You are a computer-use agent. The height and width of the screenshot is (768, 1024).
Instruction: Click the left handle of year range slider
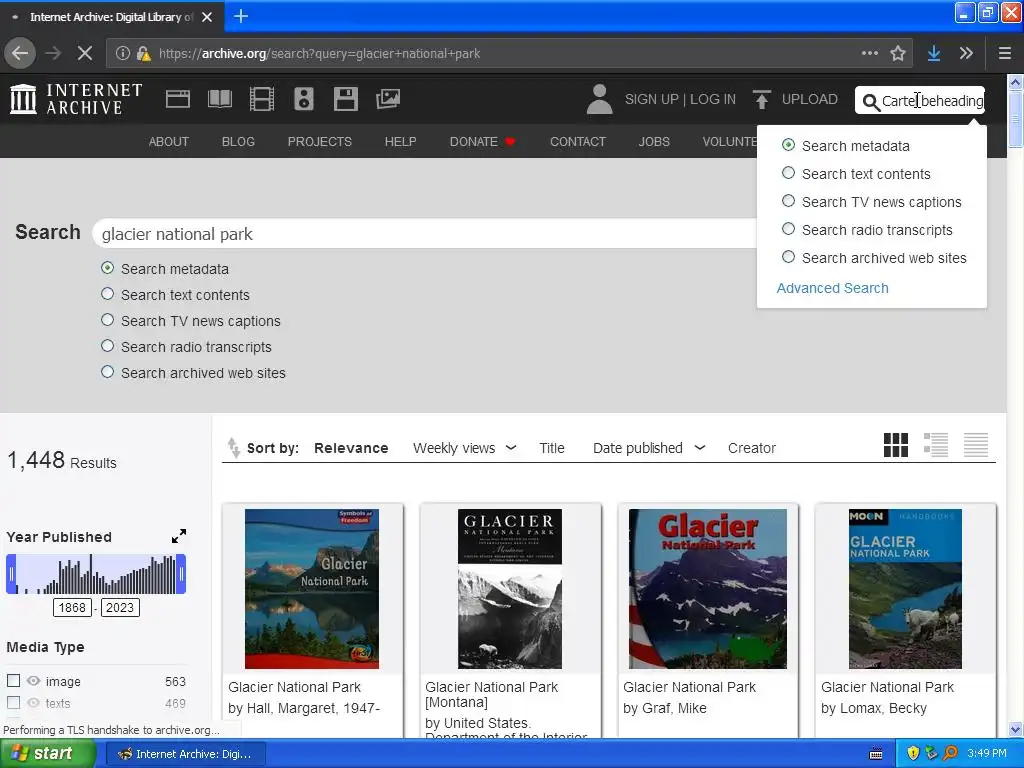click(11, 574)
